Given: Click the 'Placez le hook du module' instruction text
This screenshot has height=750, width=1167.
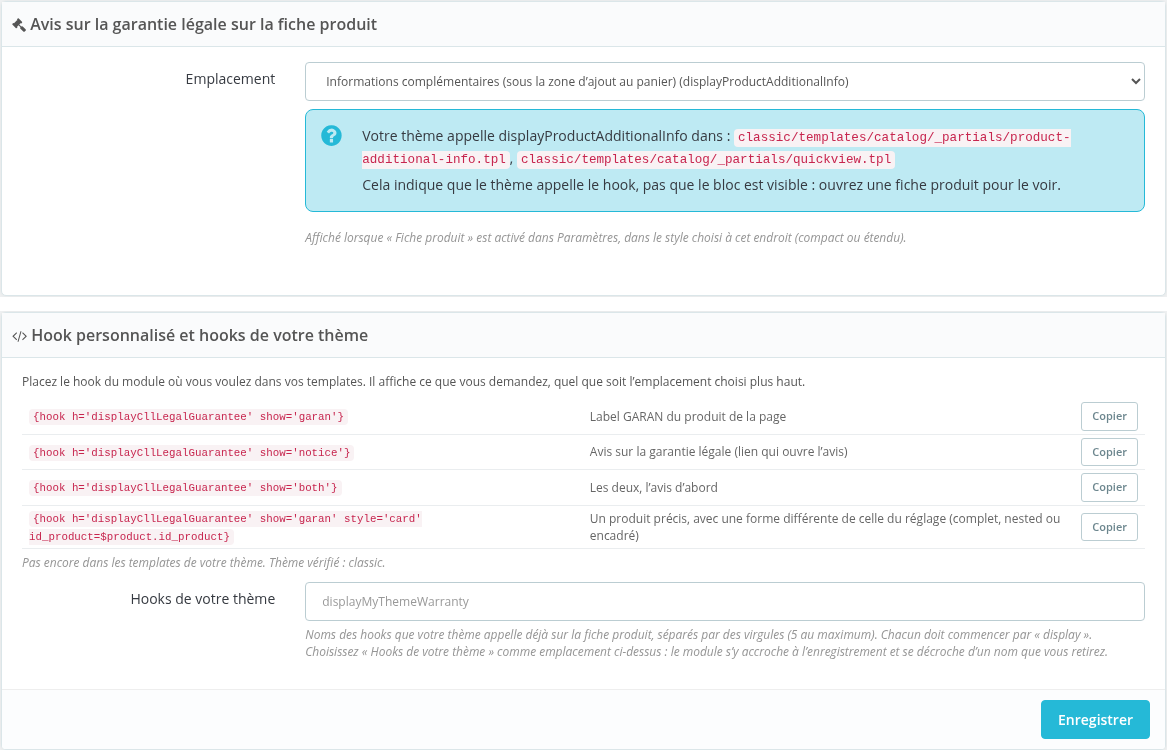Looking at the screenshot, I should pos(413,382).
